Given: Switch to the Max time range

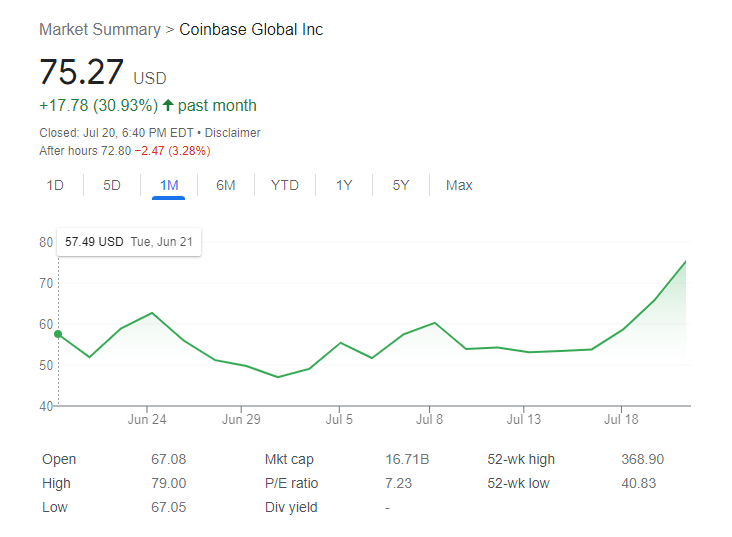Looking at the screenshot, I should [x=459, y=185].
